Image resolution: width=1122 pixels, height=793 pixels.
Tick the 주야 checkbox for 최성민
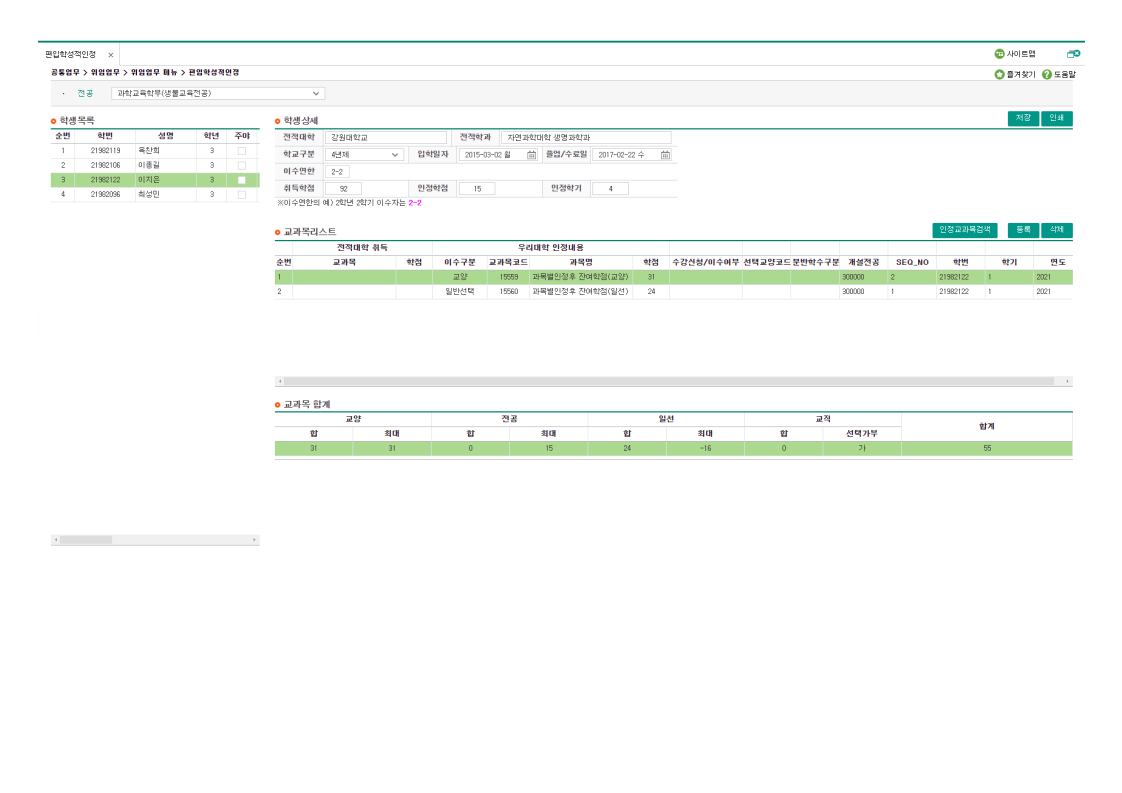click(x=241, y=194)
